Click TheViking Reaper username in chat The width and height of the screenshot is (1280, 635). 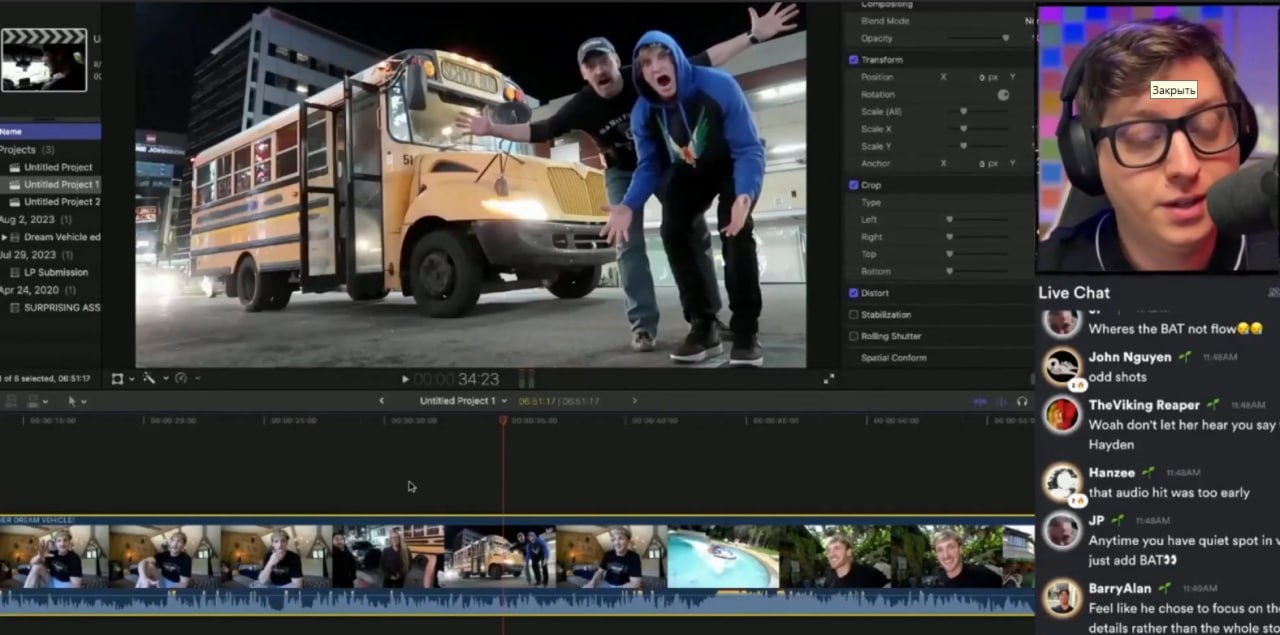pos(1144,405)
